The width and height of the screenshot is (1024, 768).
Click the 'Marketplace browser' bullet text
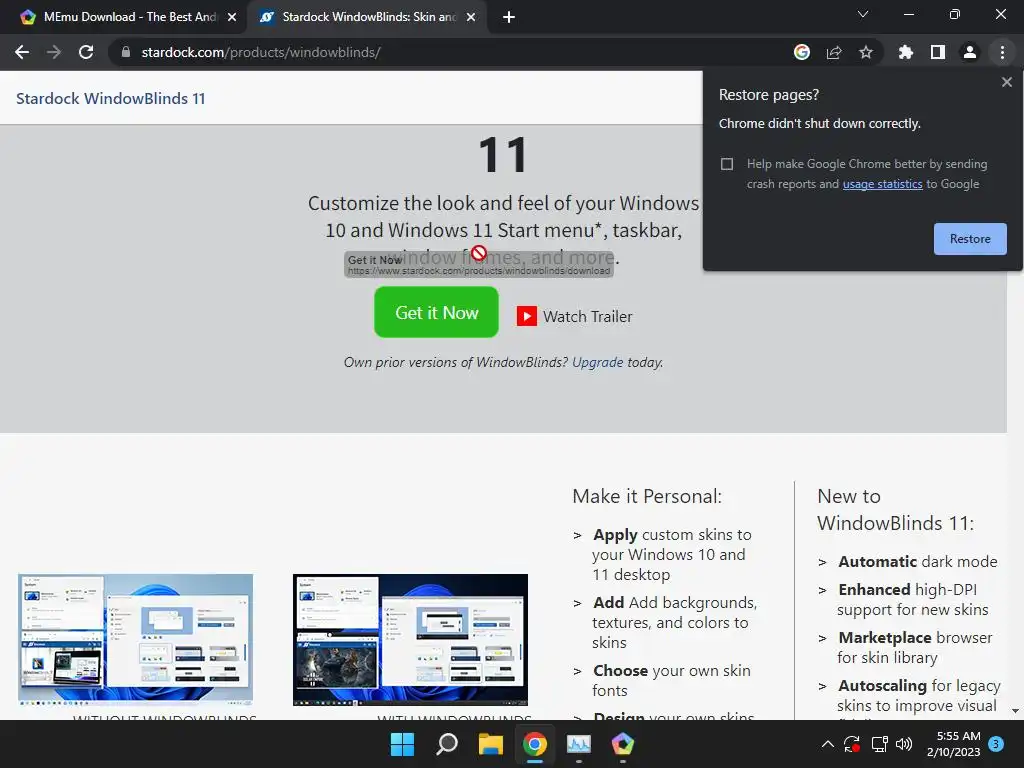point(914,647)
